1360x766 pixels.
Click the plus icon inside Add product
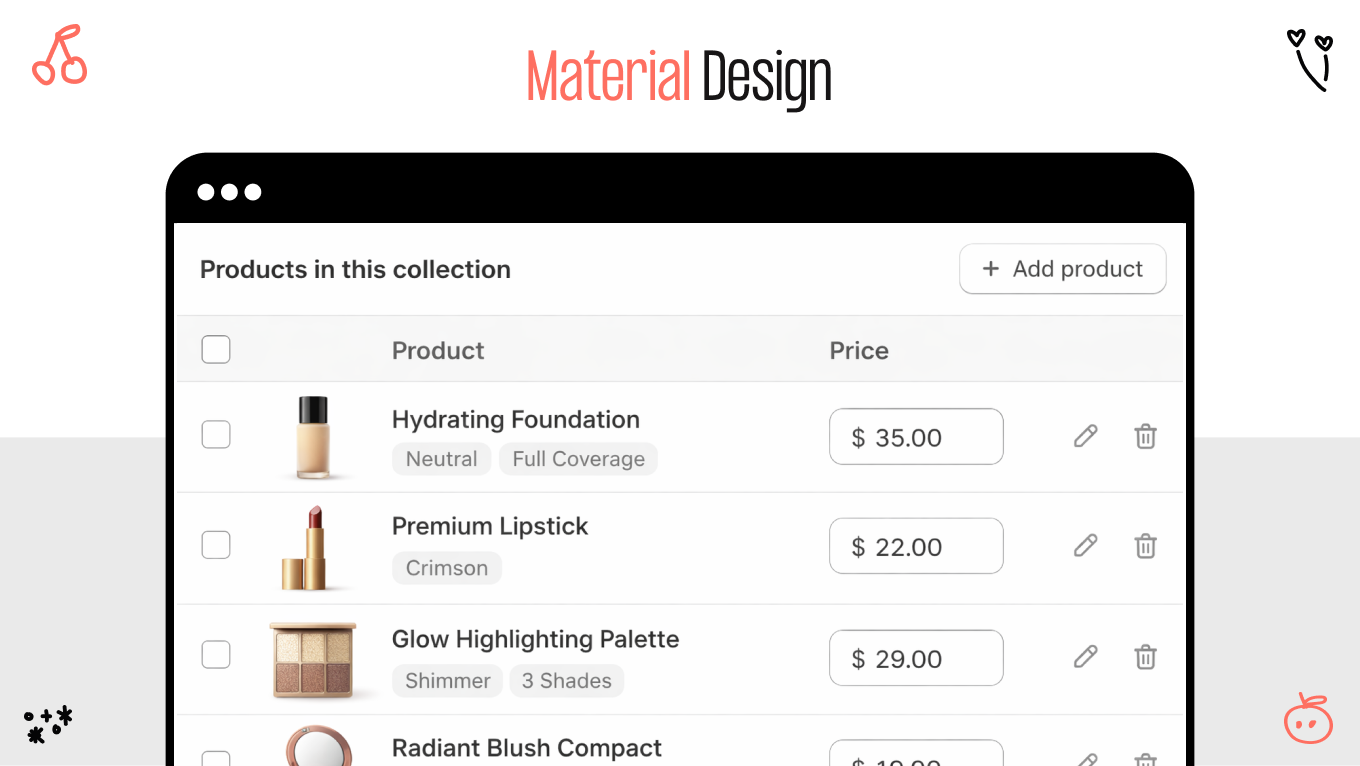coord(991,268)
